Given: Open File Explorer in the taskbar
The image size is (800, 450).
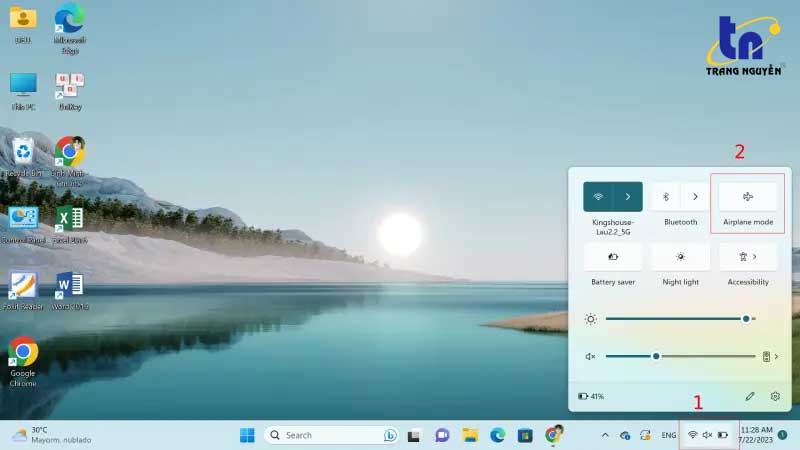Looking at the screenshot, I should click(470, 435).
